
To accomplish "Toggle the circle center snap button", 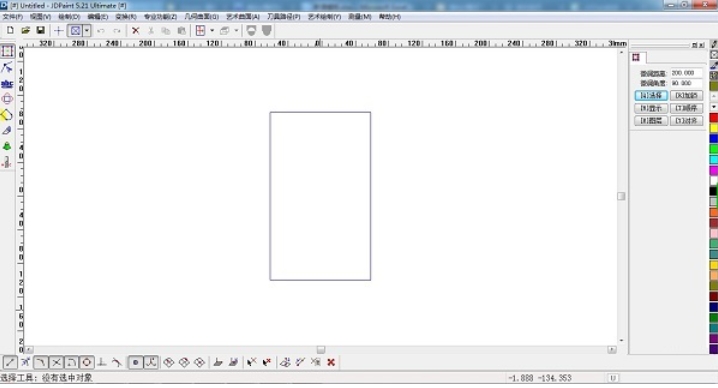I will coord(87,362).
